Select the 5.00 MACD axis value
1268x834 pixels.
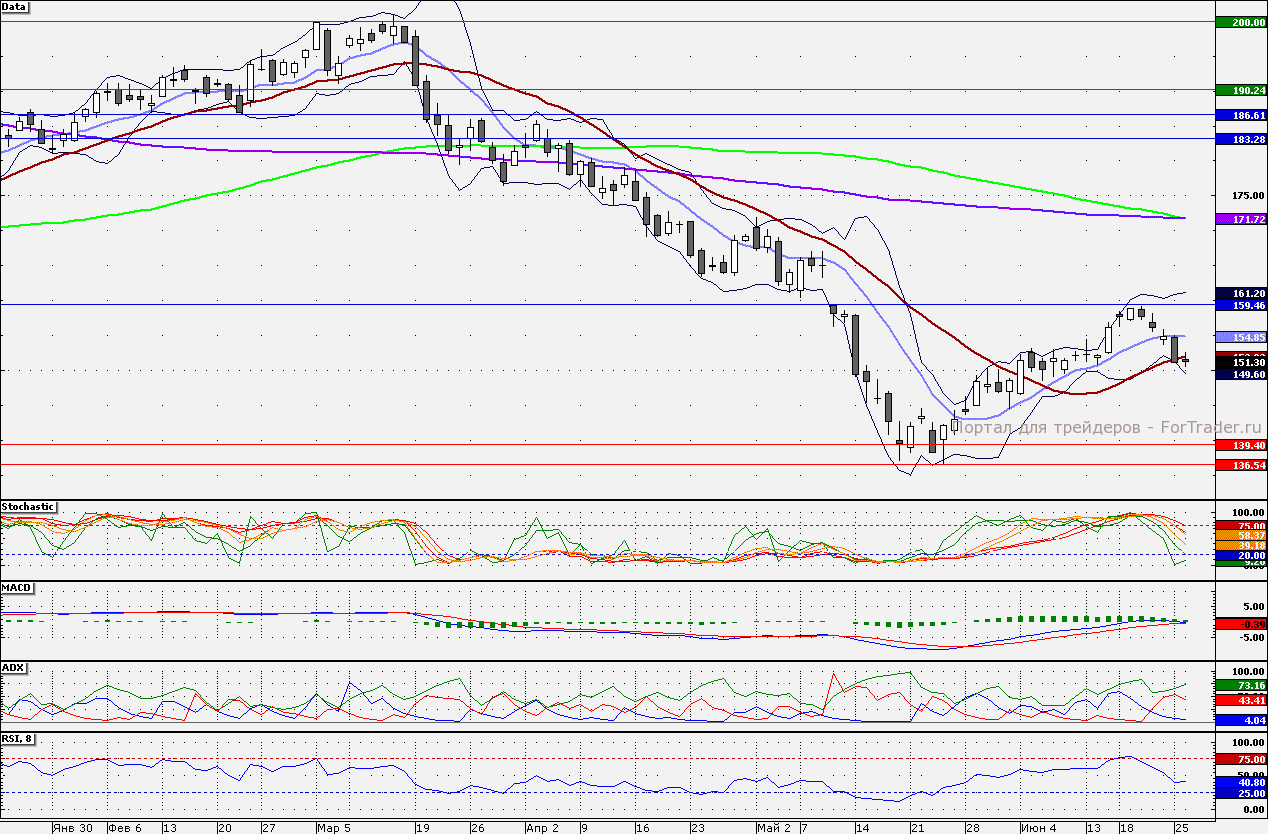click(1253, 606)
